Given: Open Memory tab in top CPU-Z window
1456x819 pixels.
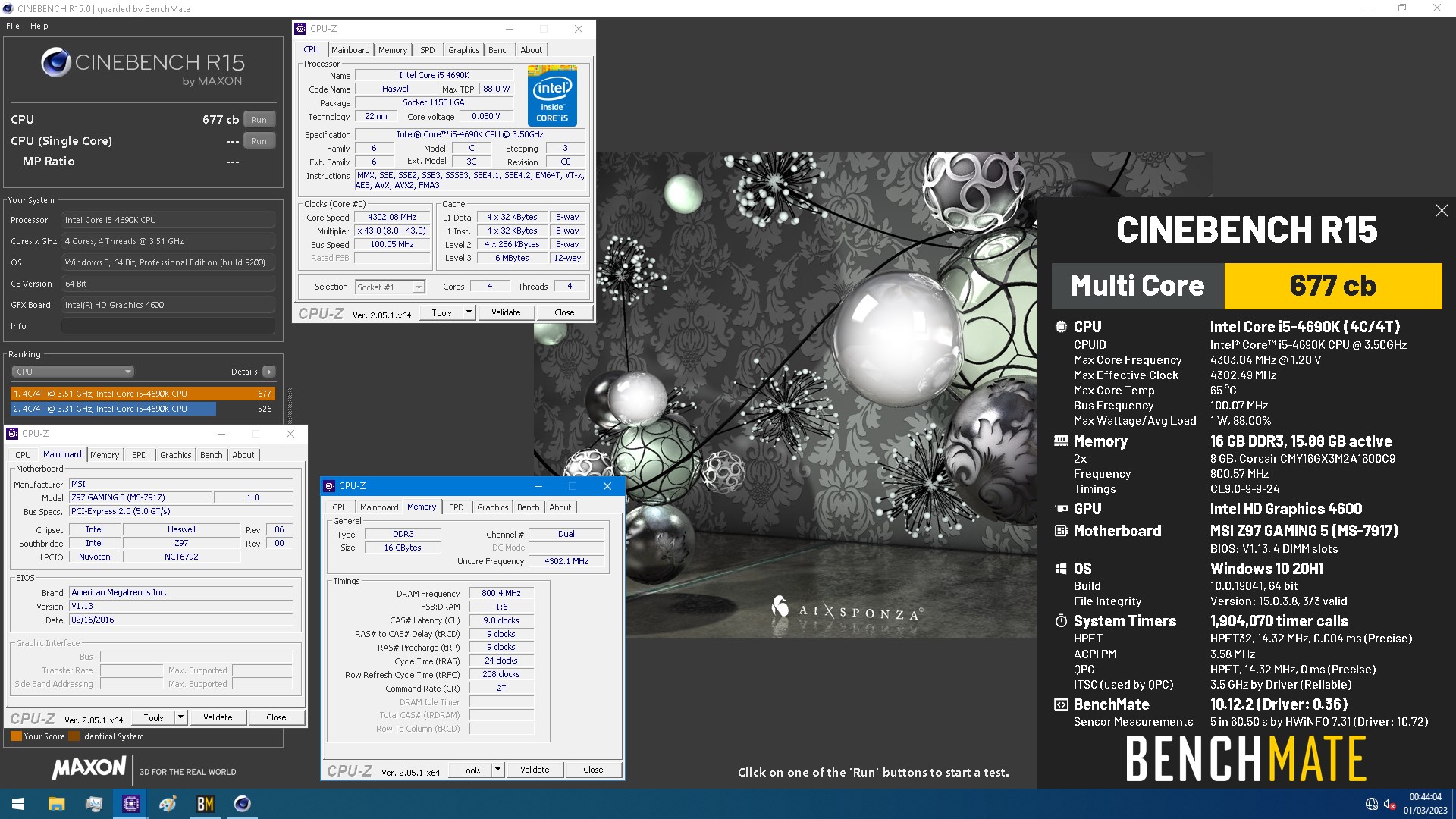Looking at the screenshot, I should point(393,50).
